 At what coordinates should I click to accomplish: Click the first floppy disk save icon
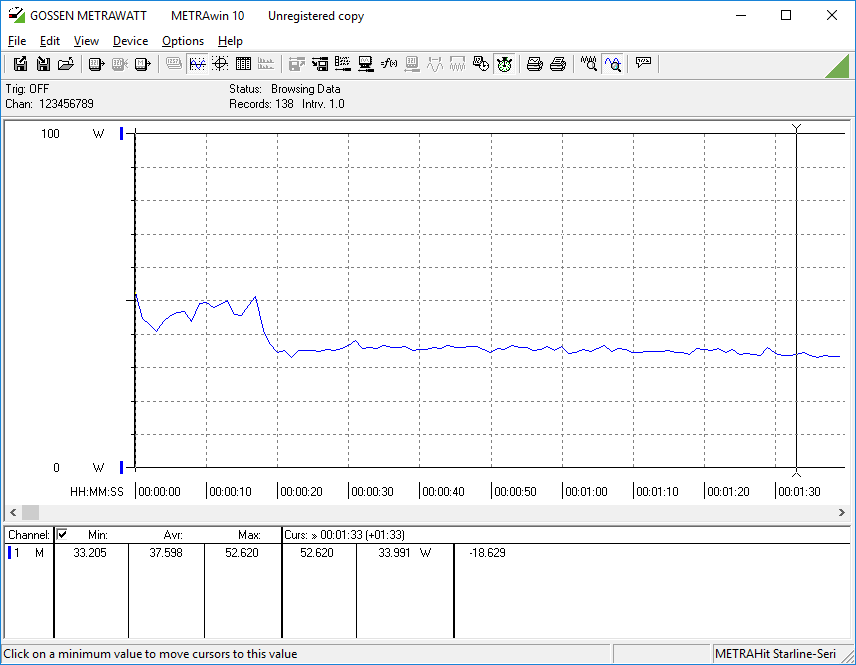20,64
